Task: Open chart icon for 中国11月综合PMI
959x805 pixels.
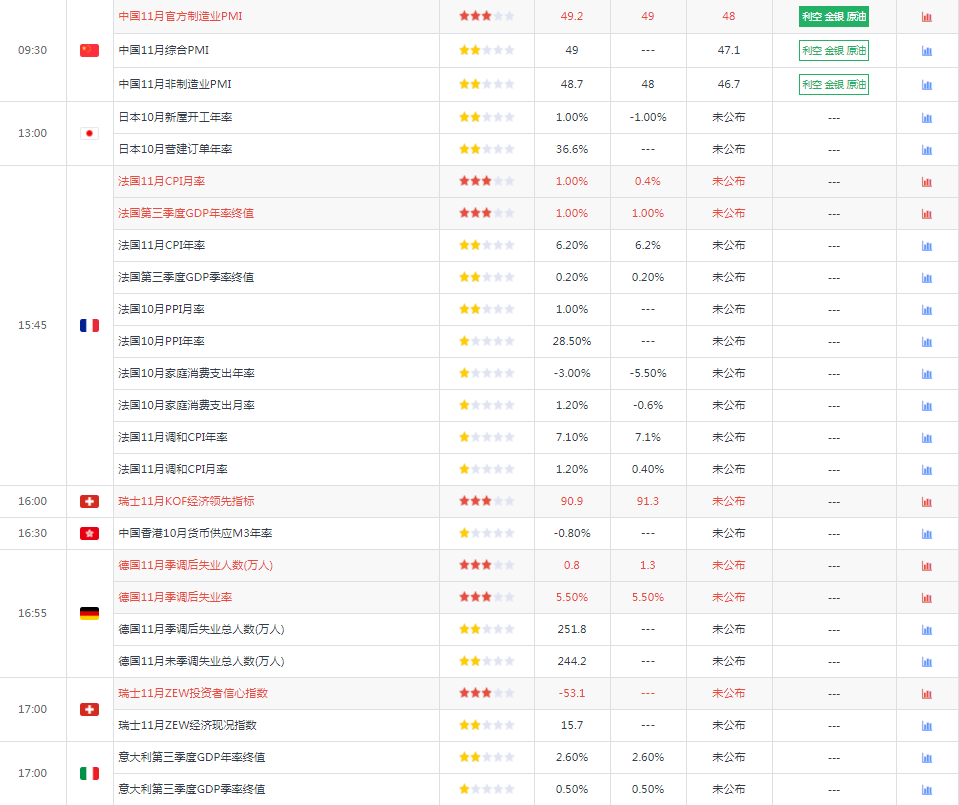Action: coord(927,51)
